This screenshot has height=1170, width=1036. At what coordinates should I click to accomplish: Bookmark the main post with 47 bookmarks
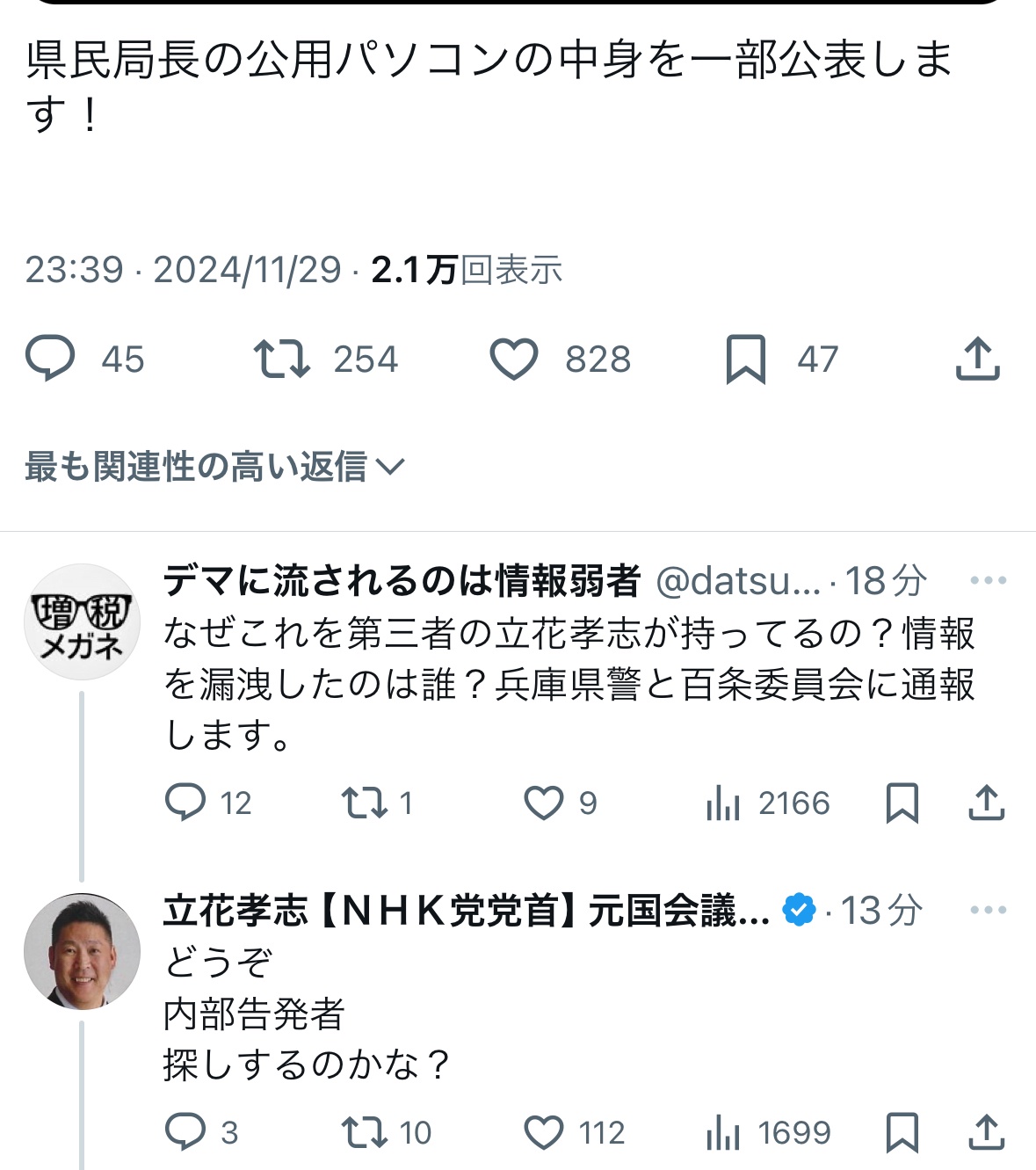pos(745,359)
